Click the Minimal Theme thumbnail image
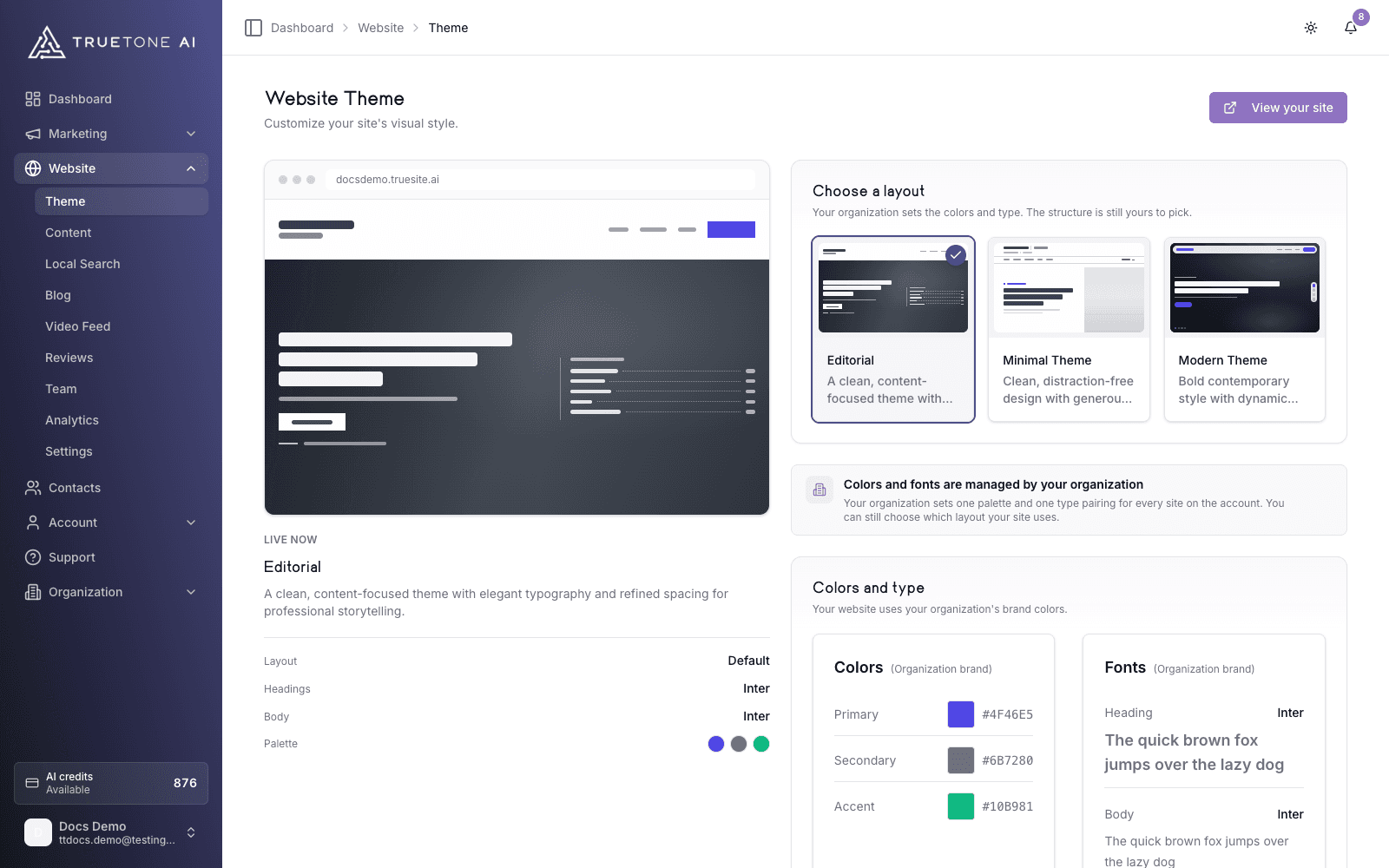This screenshot has width=1389, height=868. click(1069, 288)
